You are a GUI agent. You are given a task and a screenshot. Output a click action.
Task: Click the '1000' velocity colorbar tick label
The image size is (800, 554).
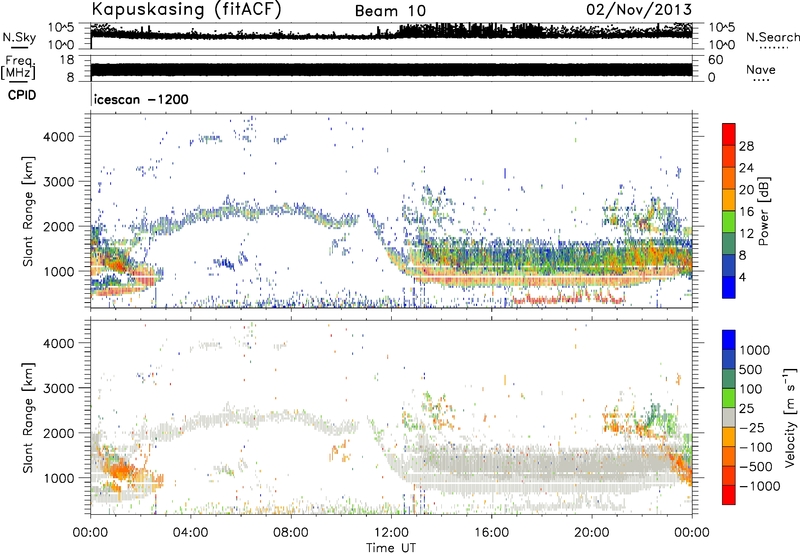[755, 350]
